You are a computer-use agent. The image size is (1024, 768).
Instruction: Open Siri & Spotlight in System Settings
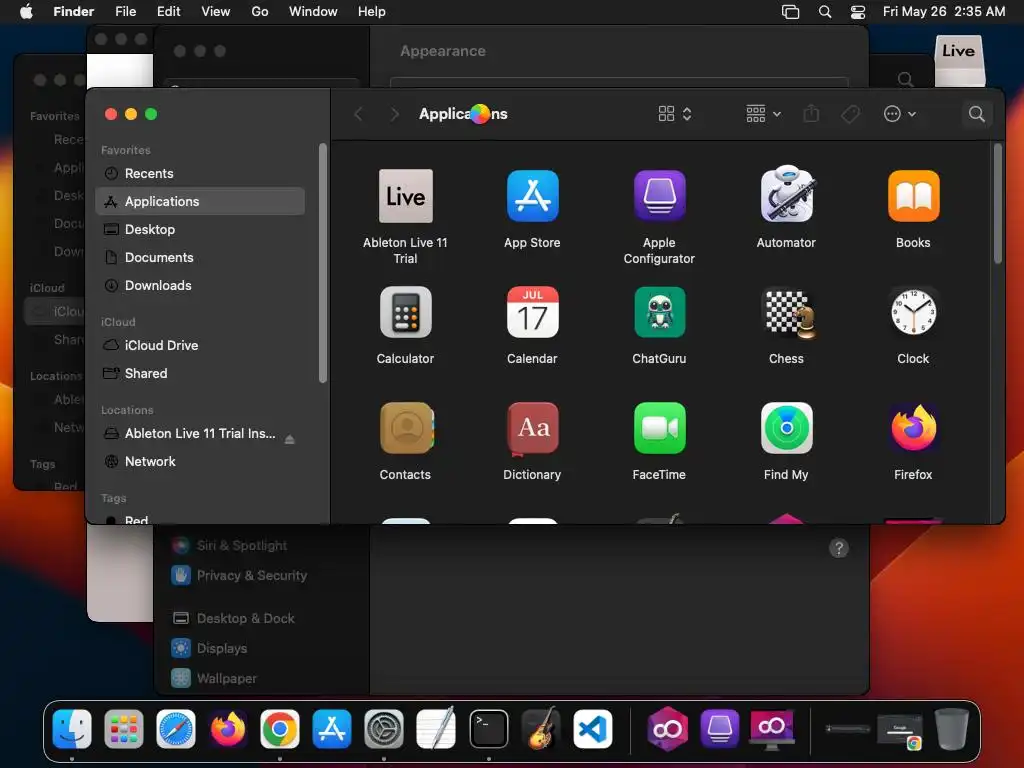pos(229,545)
